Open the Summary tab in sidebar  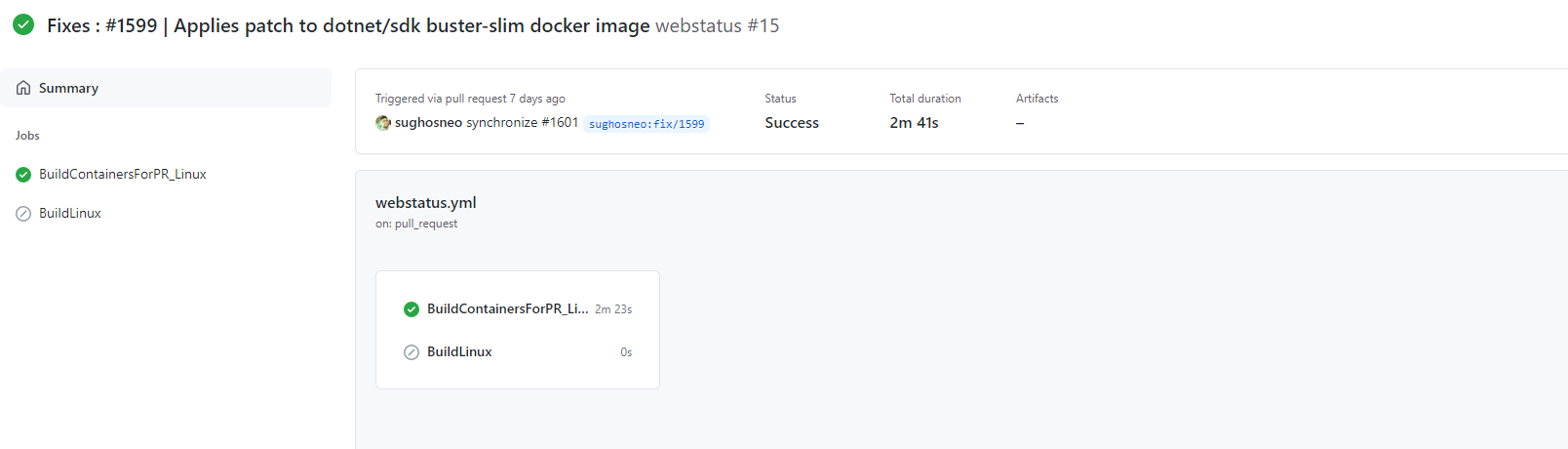pos(68,88)
